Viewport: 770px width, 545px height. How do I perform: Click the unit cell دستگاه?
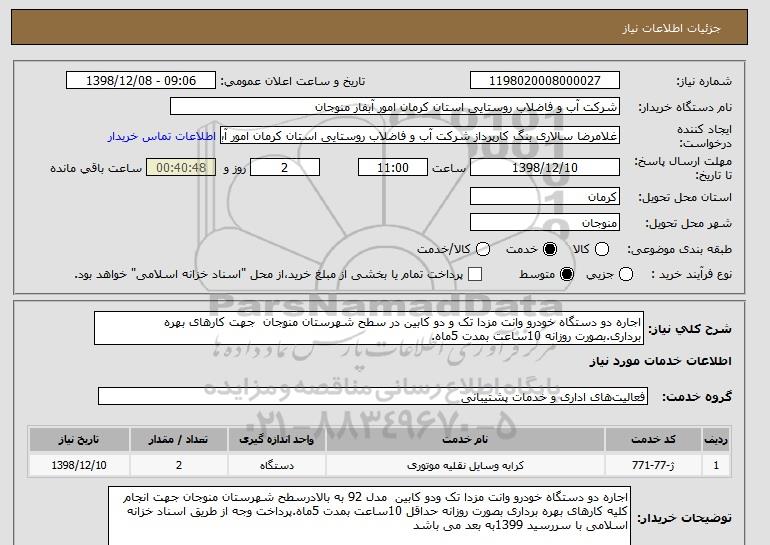276,465
